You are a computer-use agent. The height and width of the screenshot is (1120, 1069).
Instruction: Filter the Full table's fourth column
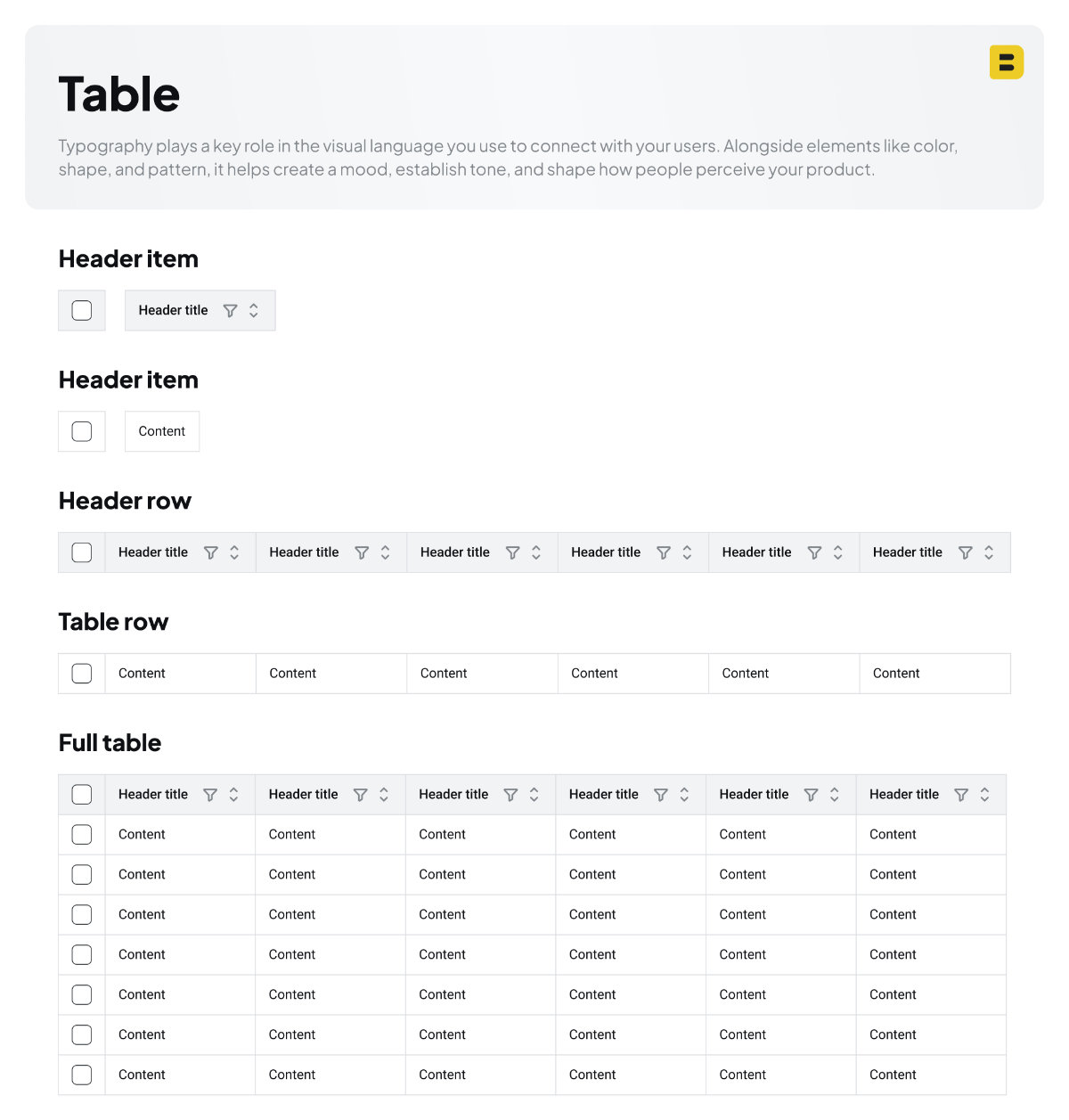point(661,795)
